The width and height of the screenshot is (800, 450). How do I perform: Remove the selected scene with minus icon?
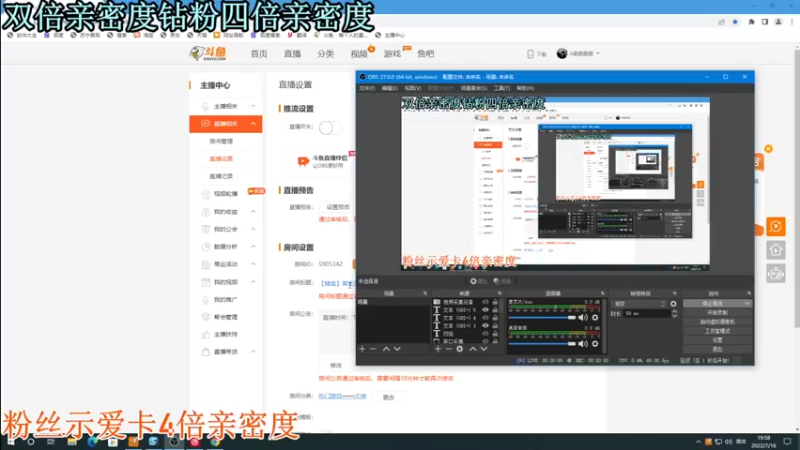click(373, 349)
